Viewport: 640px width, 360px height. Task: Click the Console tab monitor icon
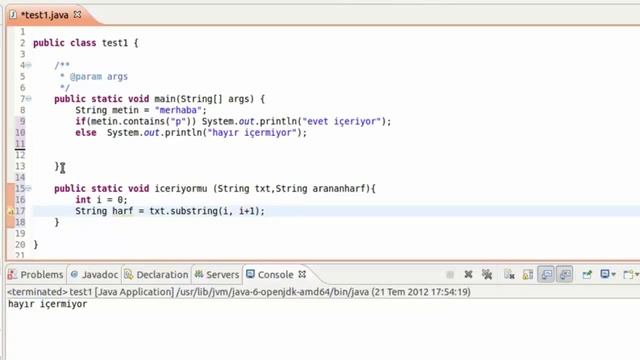[250, 274]
